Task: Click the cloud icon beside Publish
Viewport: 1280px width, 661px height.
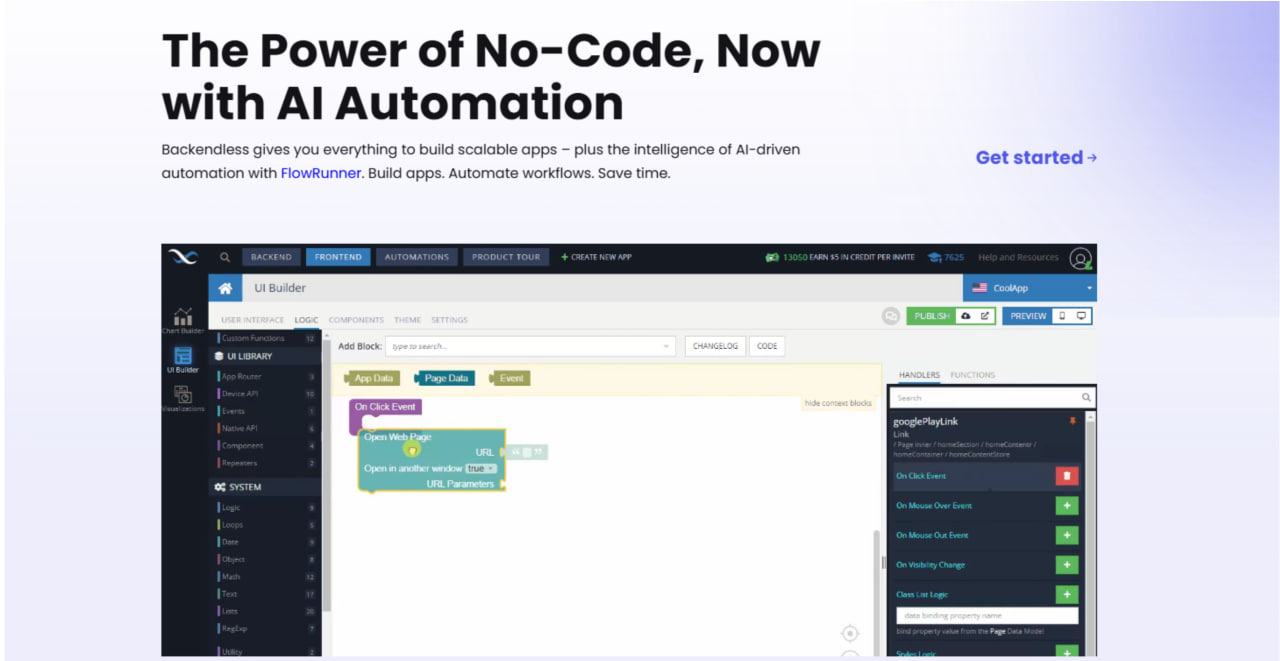Action: click(x=965, y=316)
